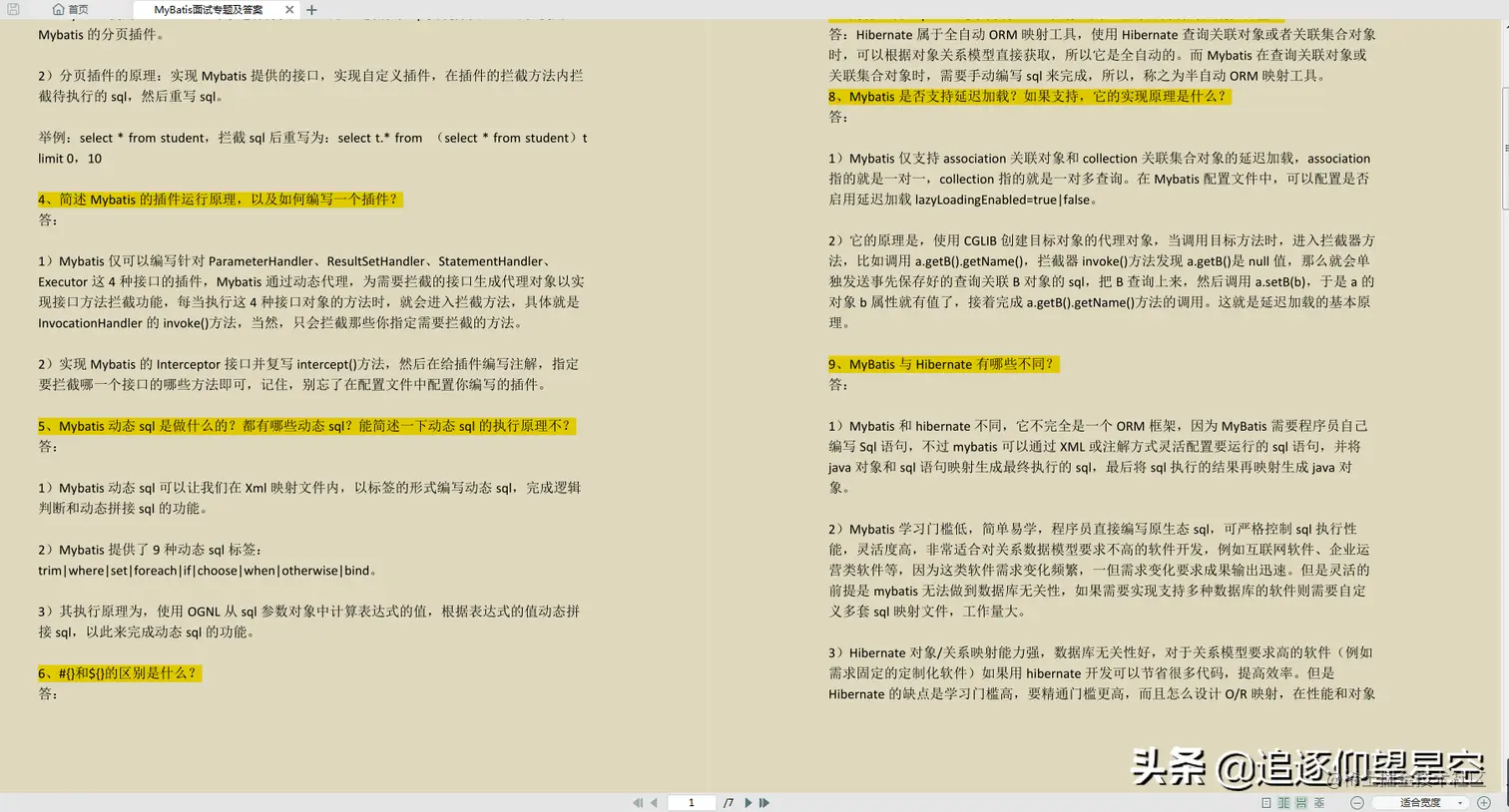The width and height of the screenshot is (1509, 812).
Task: Click the line trim|where|set|foreach|if|choose|when|otherwise|bind
Action: [208, 571]
